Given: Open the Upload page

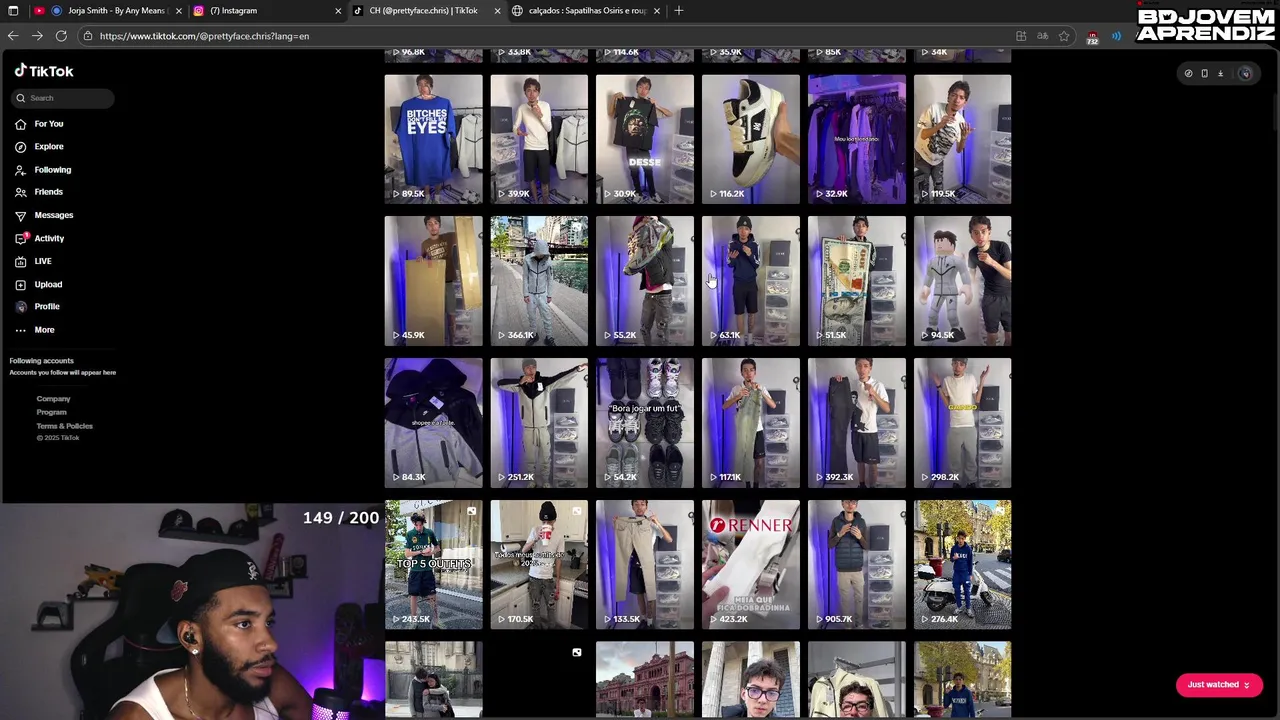Looking at the screenshot, I should 40,284.
